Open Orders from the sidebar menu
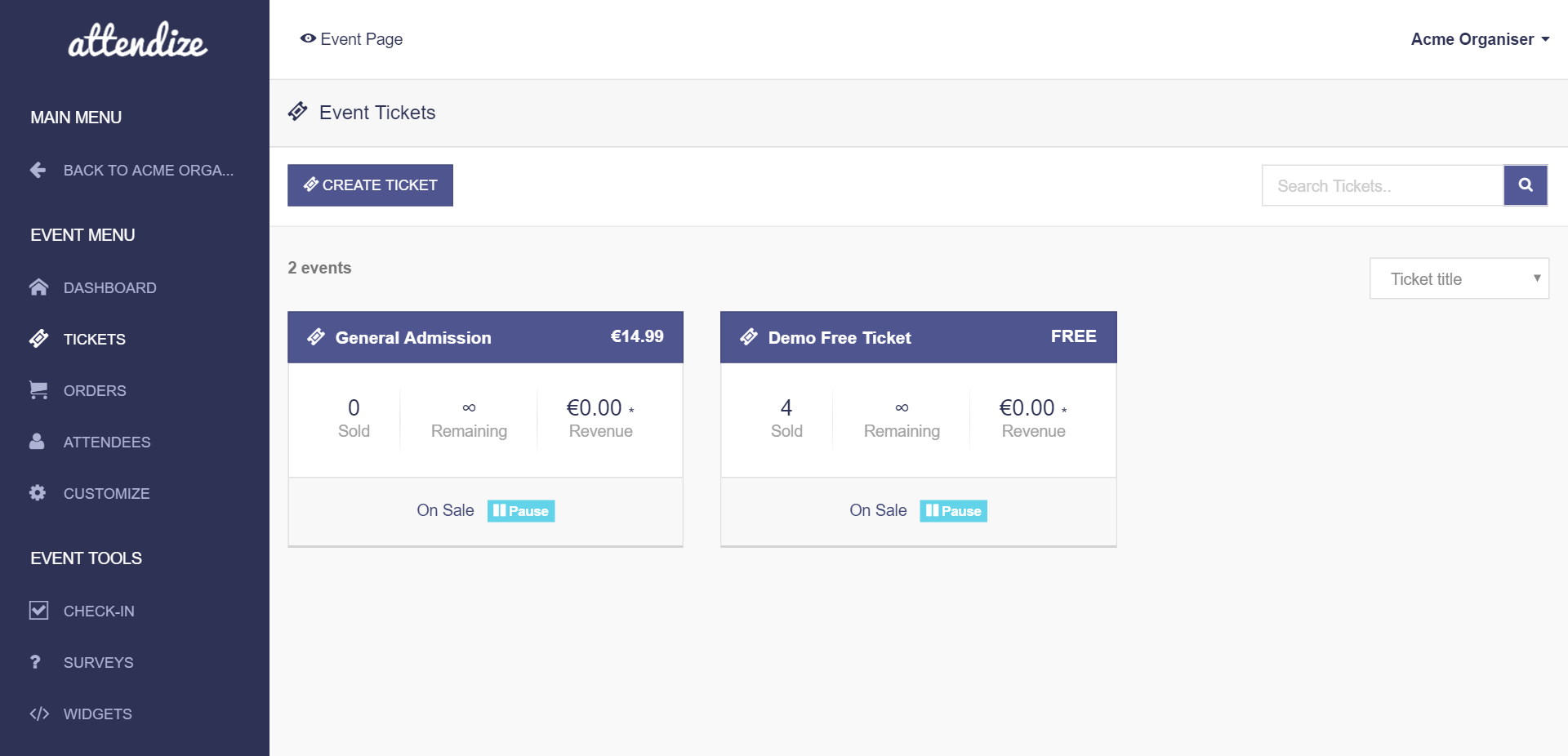Image resolution: width=1568 pixels, height=756 pixels. point(95,390)
